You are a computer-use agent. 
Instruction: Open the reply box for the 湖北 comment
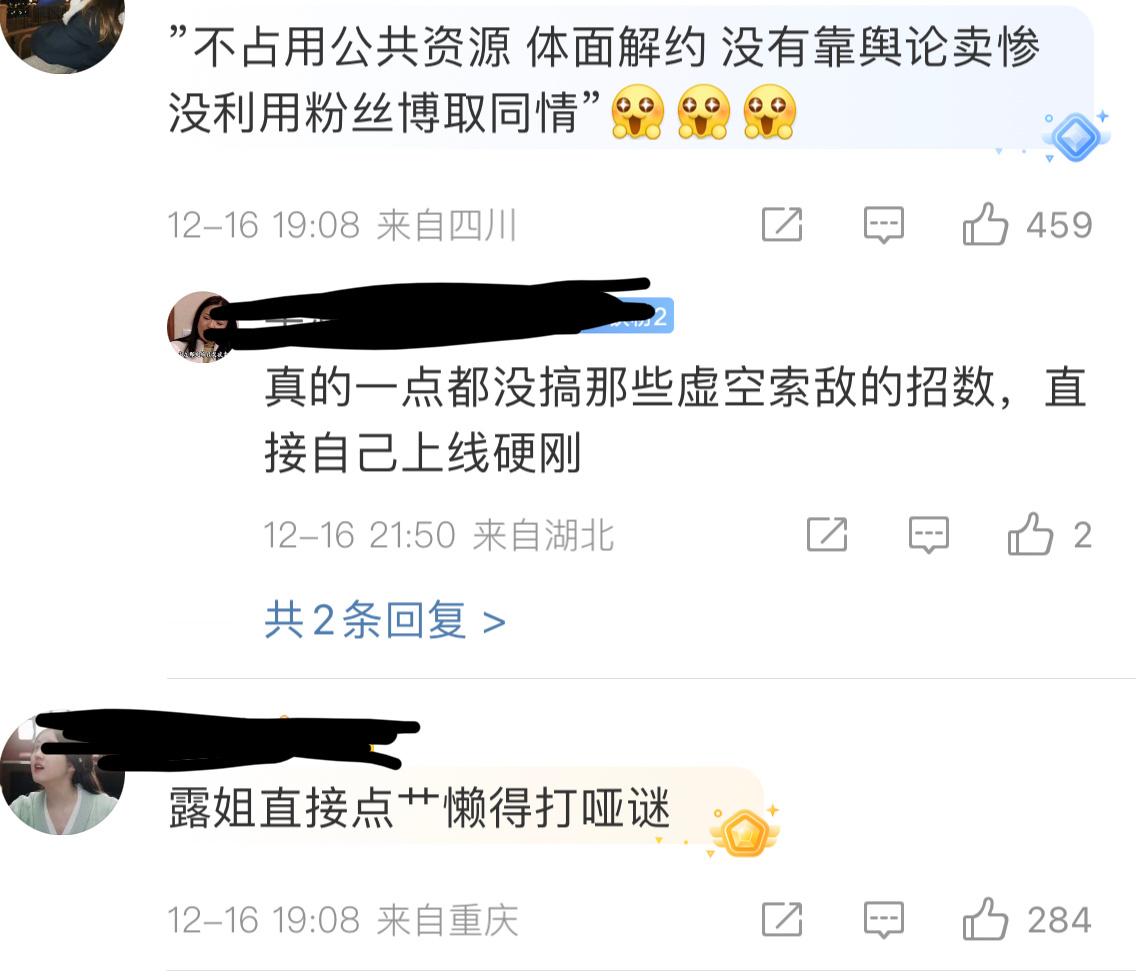(928, 535)
